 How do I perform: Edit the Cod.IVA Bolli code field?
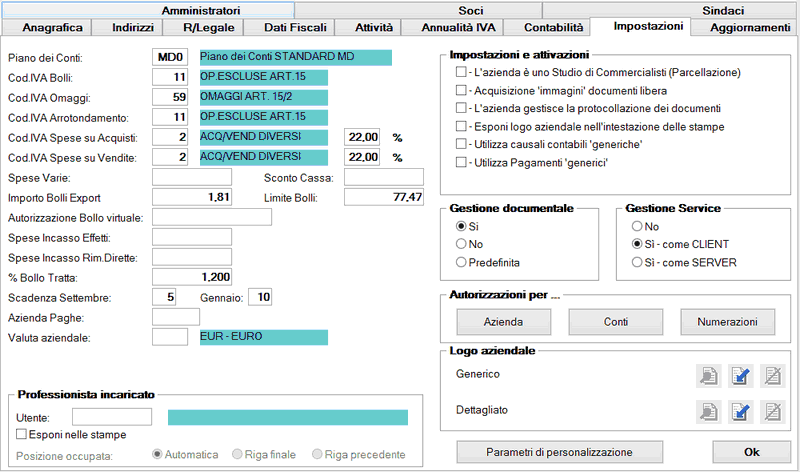[170, 77]
